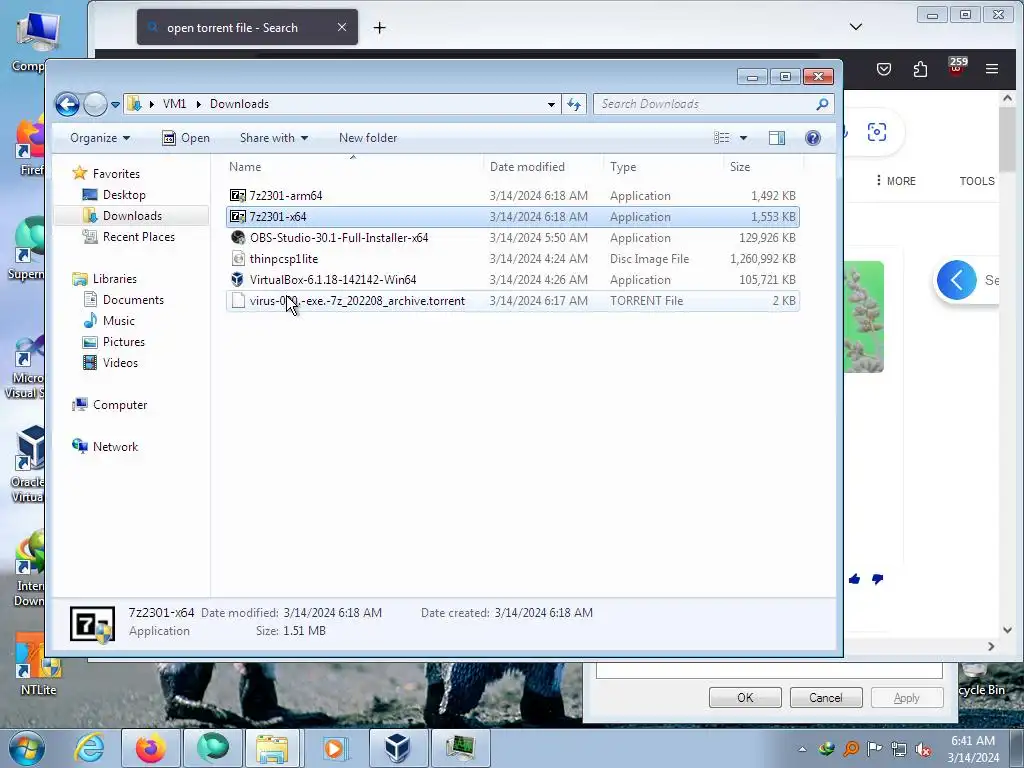Image resolution: width=1024 pixels, height=768 pixels.
Task: Open Network in navigation pane
Action: coord(115,447)
